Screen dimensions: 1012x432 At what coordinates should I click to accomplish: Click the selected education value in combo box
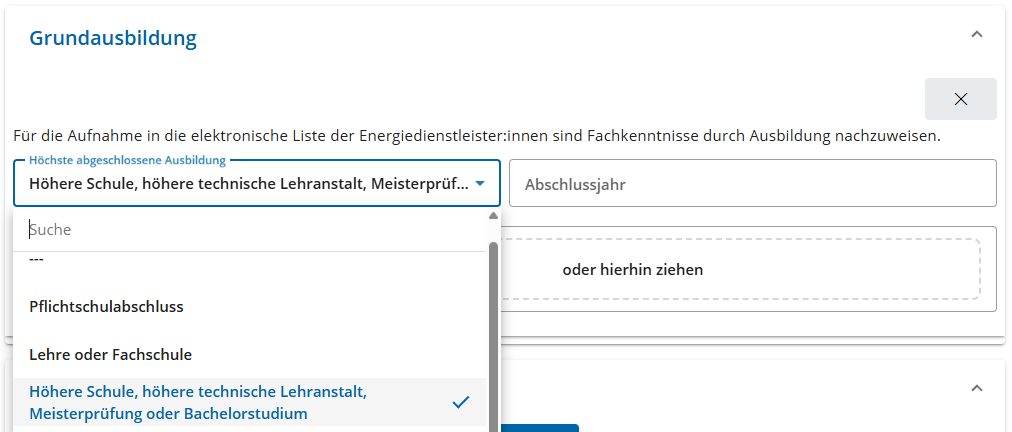248,184
